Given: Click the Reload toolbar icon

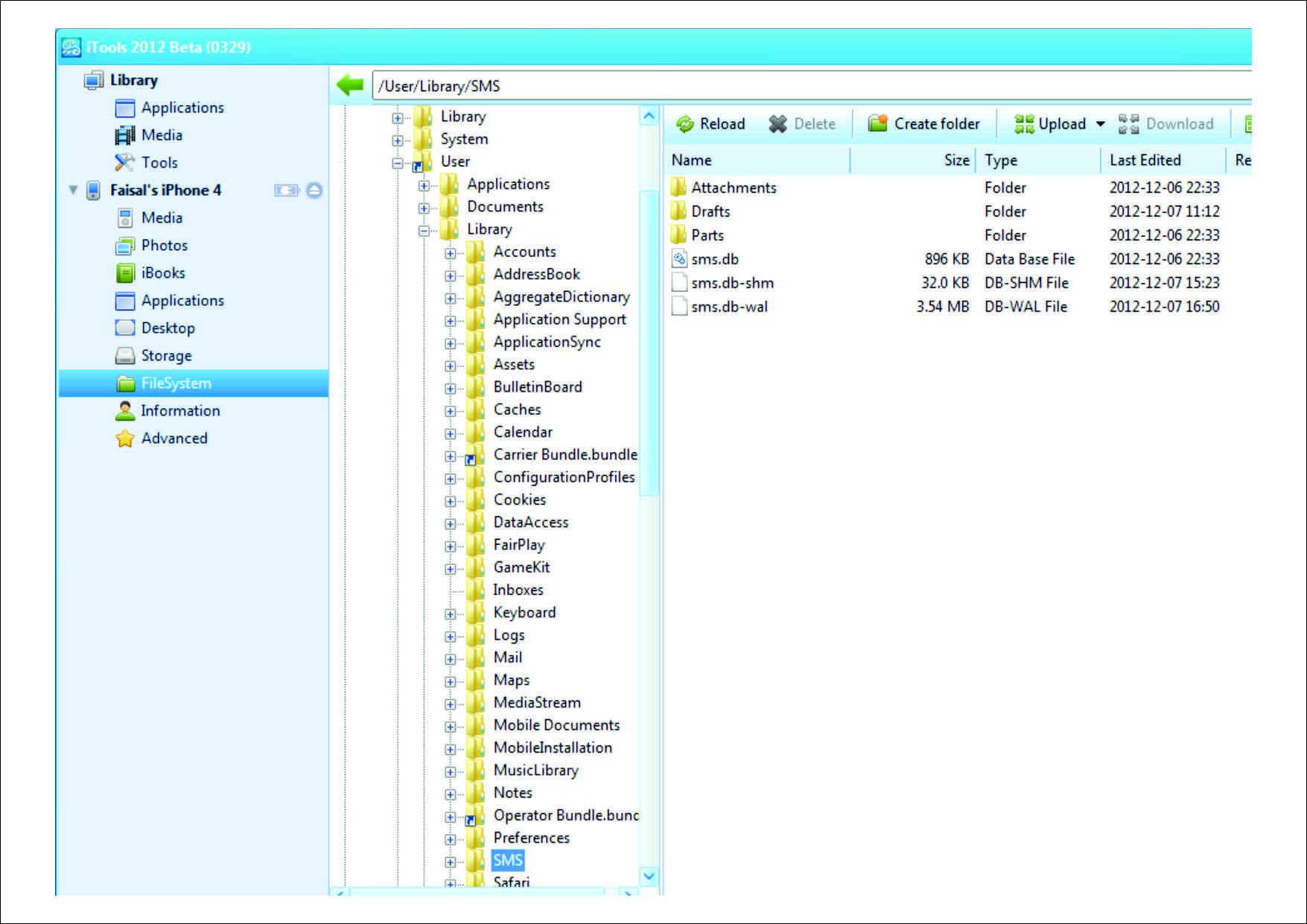Looking at the screenshot, I should [x=684, y=124].
